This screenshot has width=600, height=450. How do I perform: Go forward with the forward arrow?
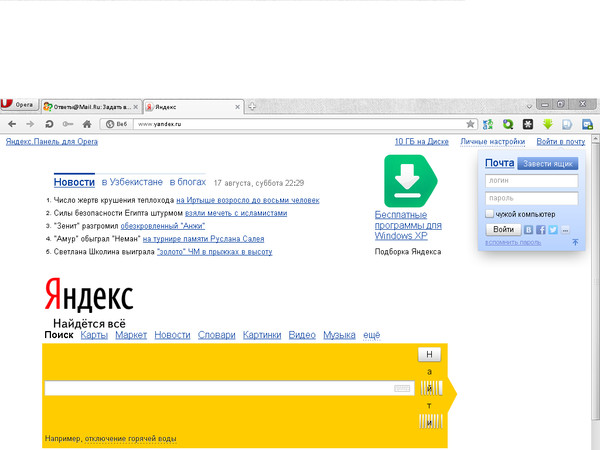pos(30,124)
